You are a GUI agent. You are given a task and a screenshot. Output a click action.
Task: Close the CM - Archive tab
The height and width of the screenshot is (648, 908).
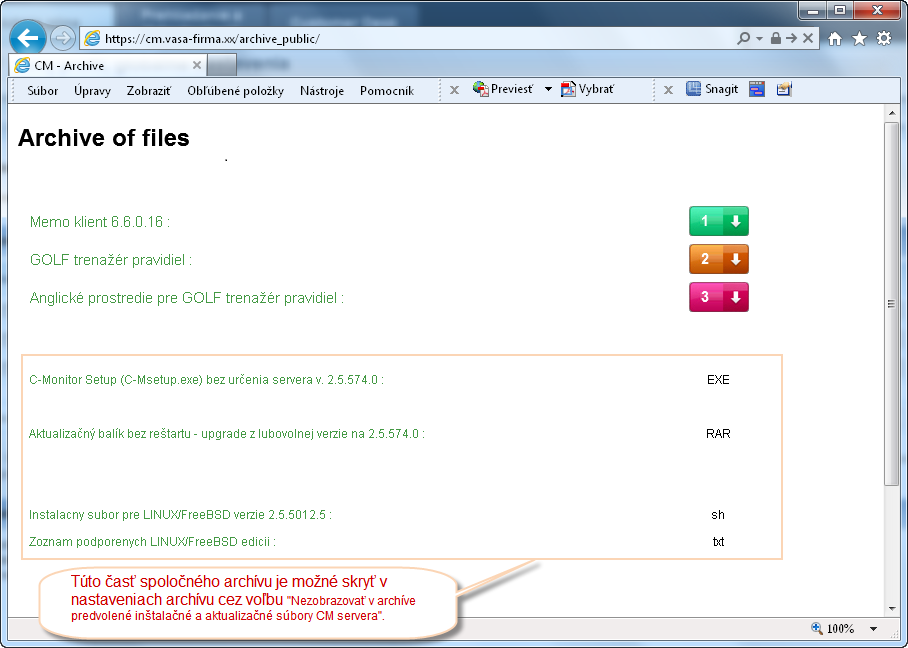(x=197, y=65)
